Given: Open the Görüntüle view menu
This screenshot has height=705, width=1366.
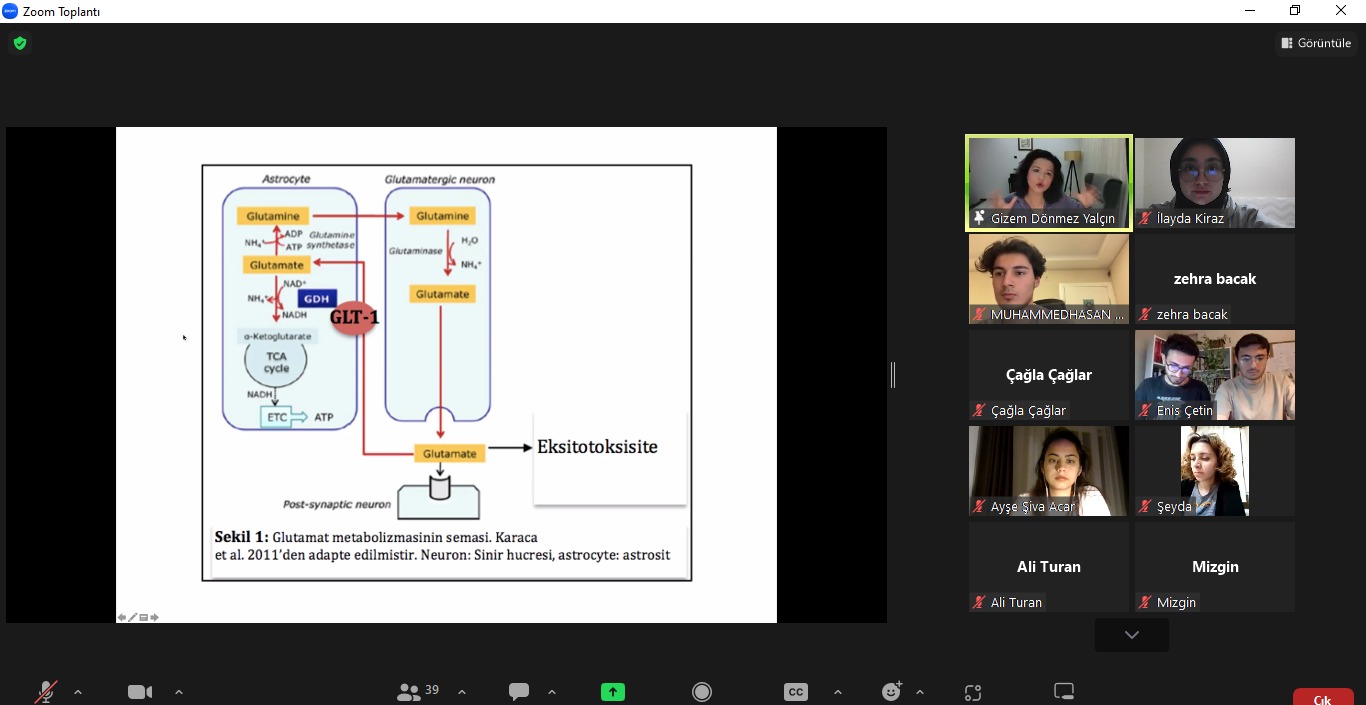Looking at the screenshot, I should click(x=1316, y=43).
